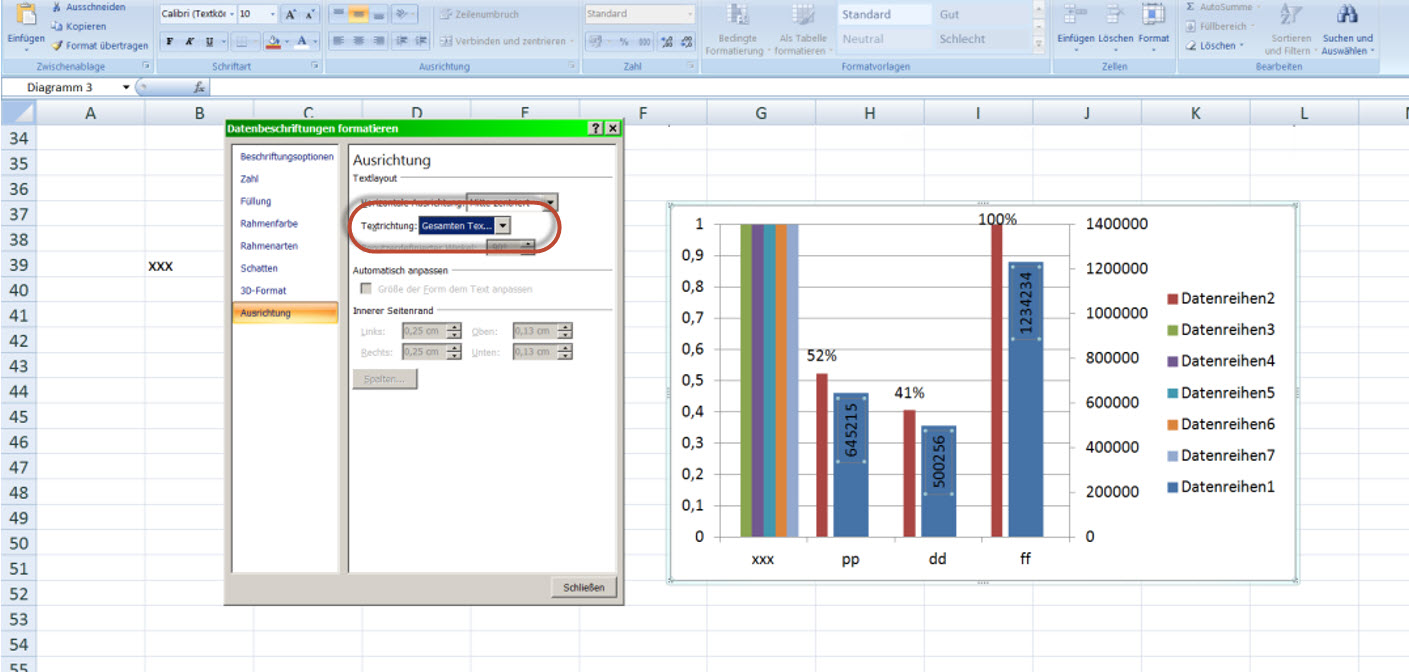The image size is (1409, 672).
Task: Click the Schließen button
Action: [x=583, y=587]
